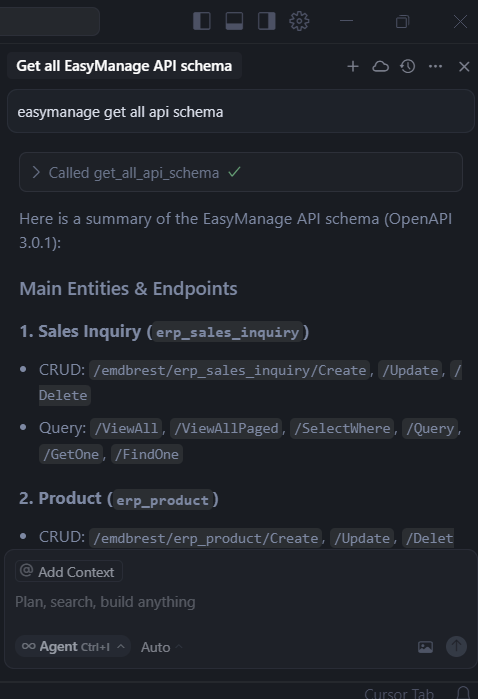The image size is (478, 699).
Task: Open the three-dot more options menu
Action: click(435, 66)
